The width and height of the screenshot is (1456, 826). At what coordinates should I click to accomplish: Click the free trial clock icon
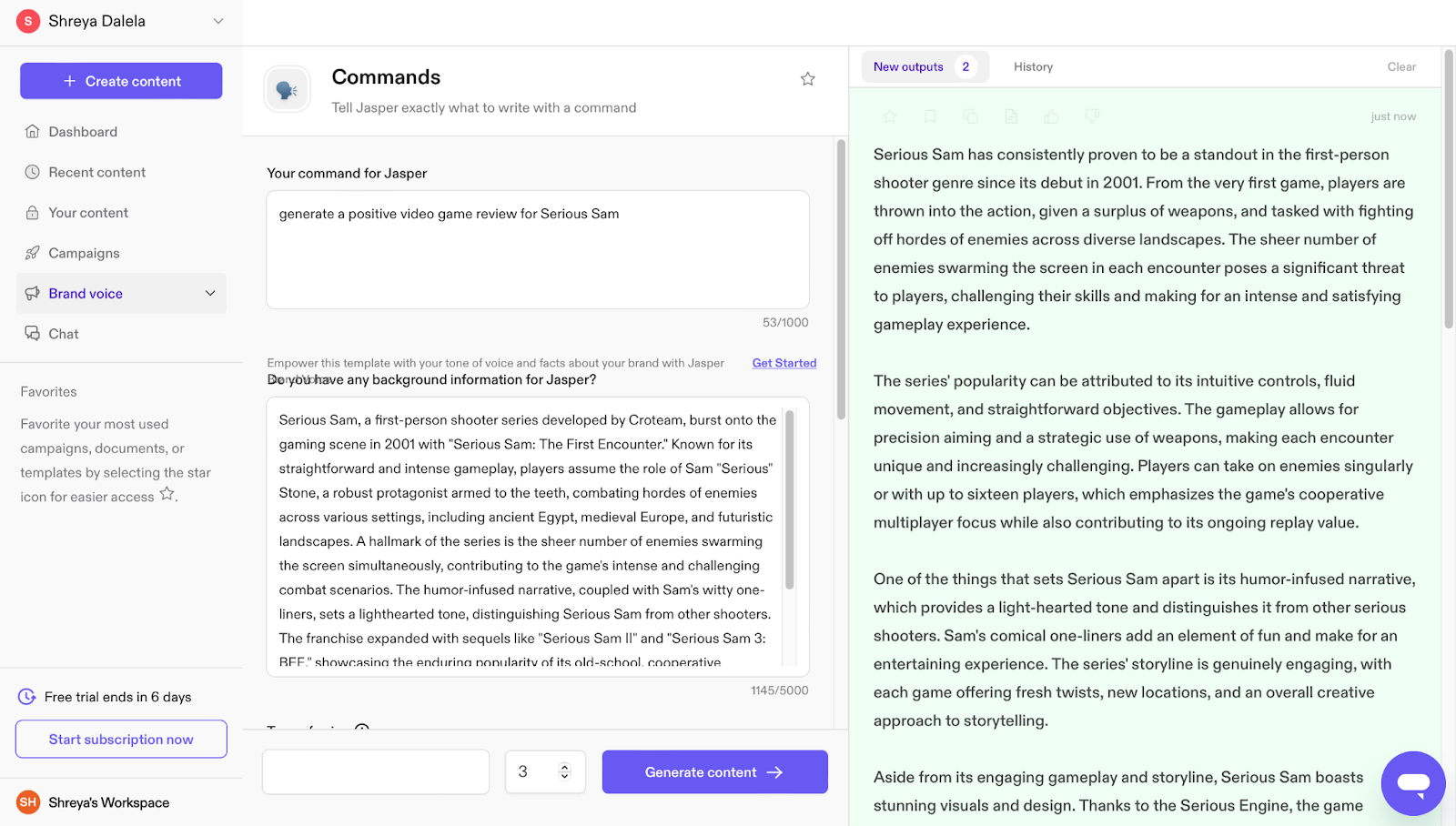[x=27, y=697]
